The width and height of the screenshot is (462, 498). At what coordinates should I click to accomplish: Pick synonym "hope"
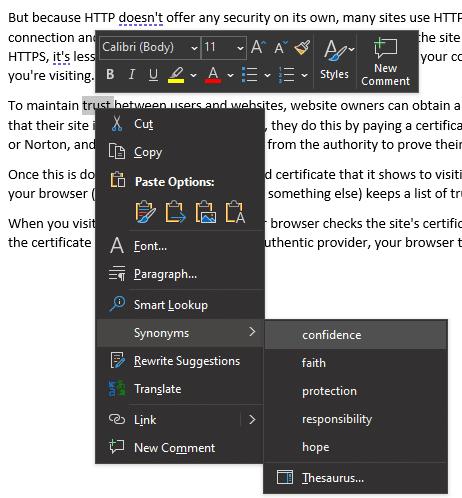coord(355,447)
